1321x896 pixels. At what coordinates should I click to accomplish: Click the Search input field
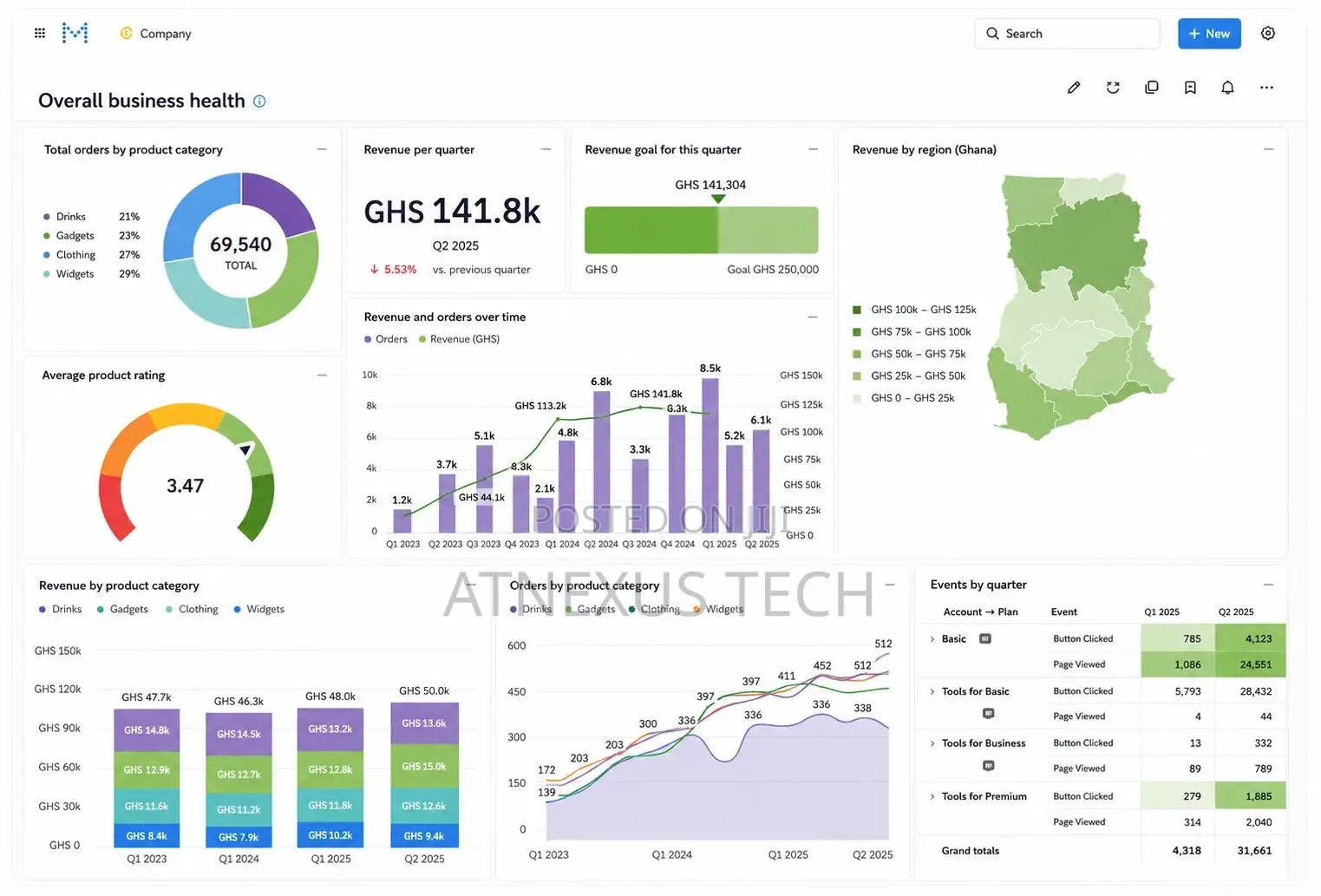point(1067,33)
